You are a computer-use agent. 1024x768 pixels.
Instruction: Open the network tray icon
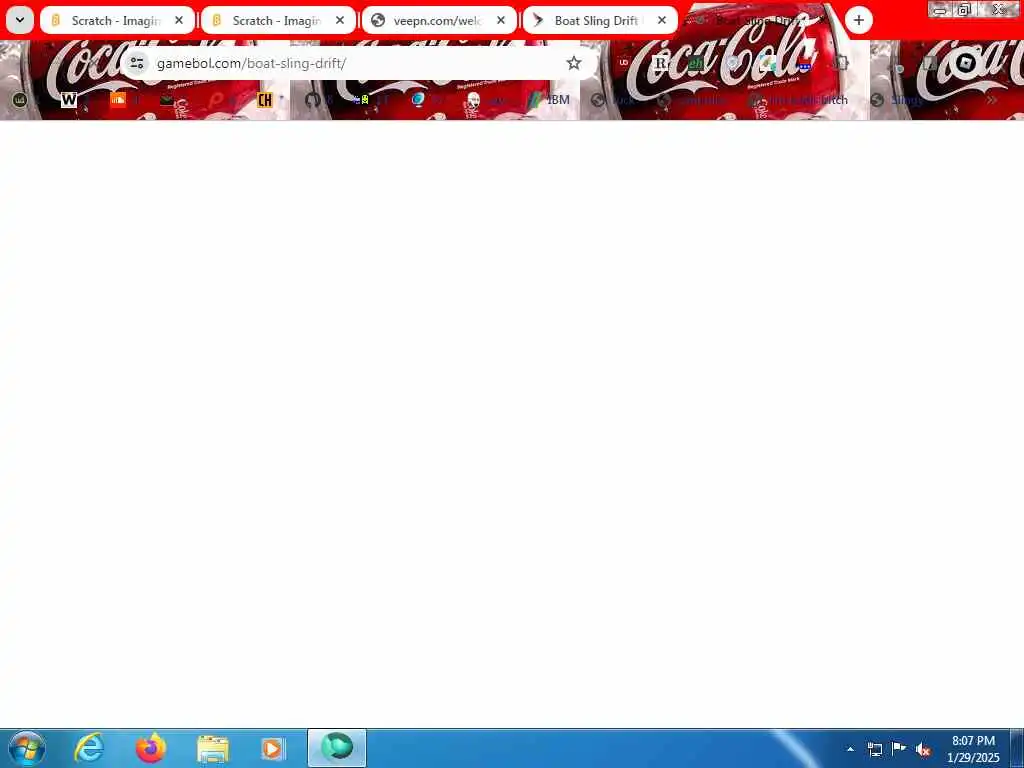click(x=874, y=749)
